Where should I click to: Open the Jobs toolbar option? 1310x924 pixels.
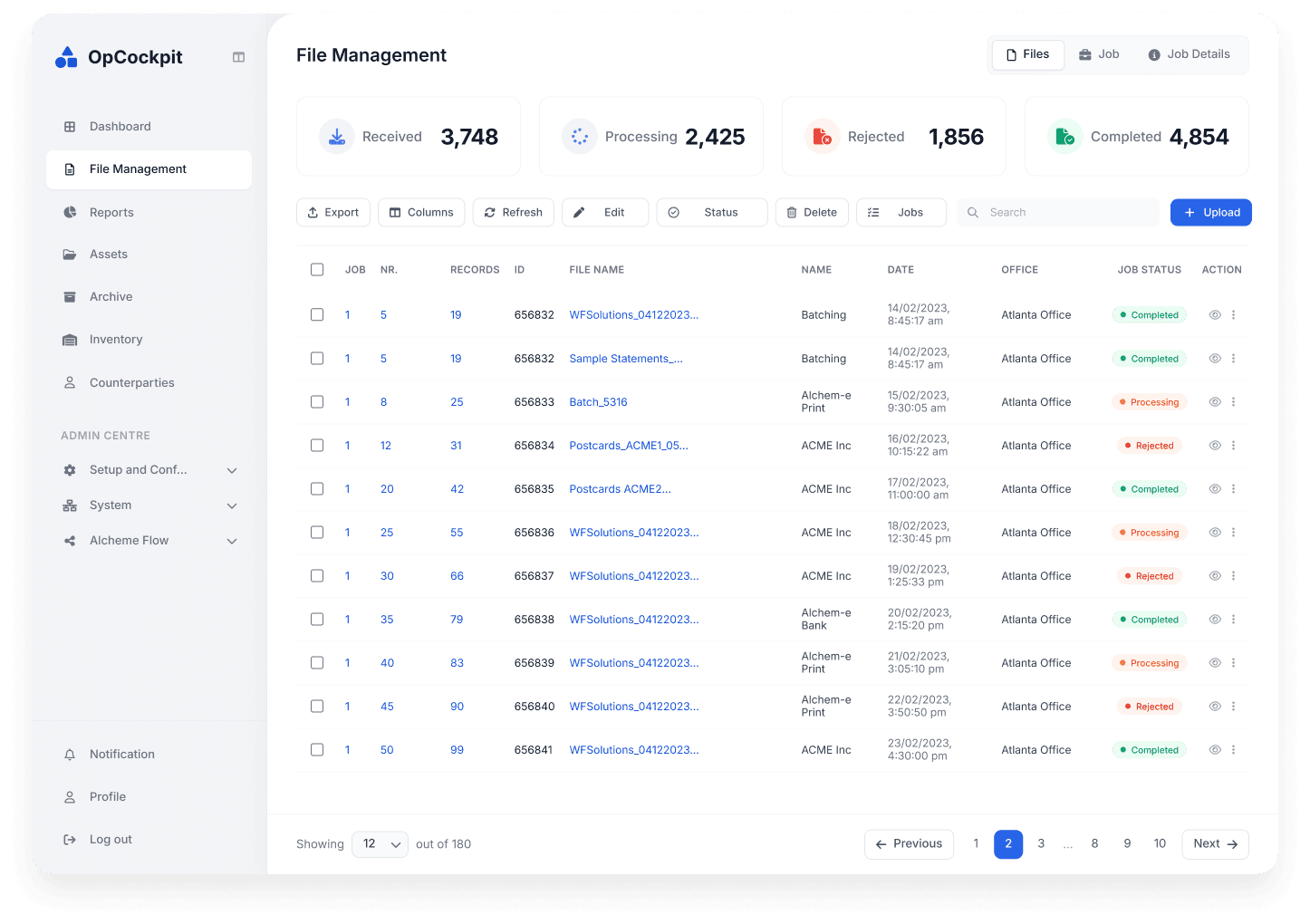point(901,212)
